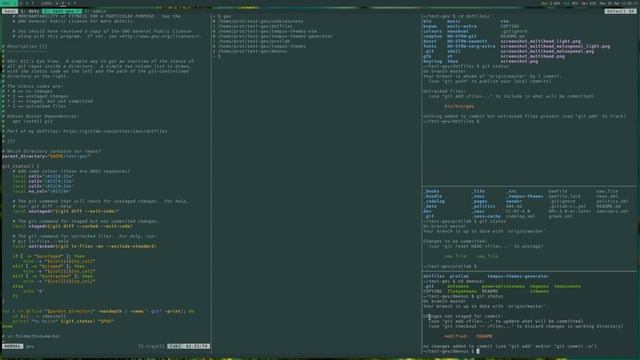
Task: Click the '~/test-gev/dotfiles $' empty prompt
Action: 451,121
